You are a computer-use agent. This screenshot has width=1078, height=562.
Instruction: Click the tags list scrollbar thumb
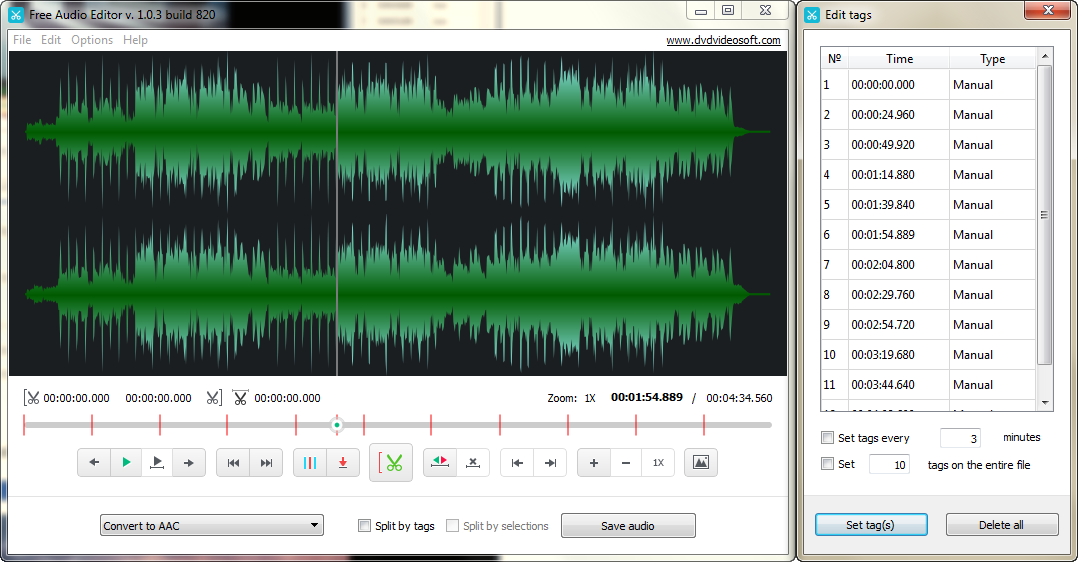pos(1044,215)
